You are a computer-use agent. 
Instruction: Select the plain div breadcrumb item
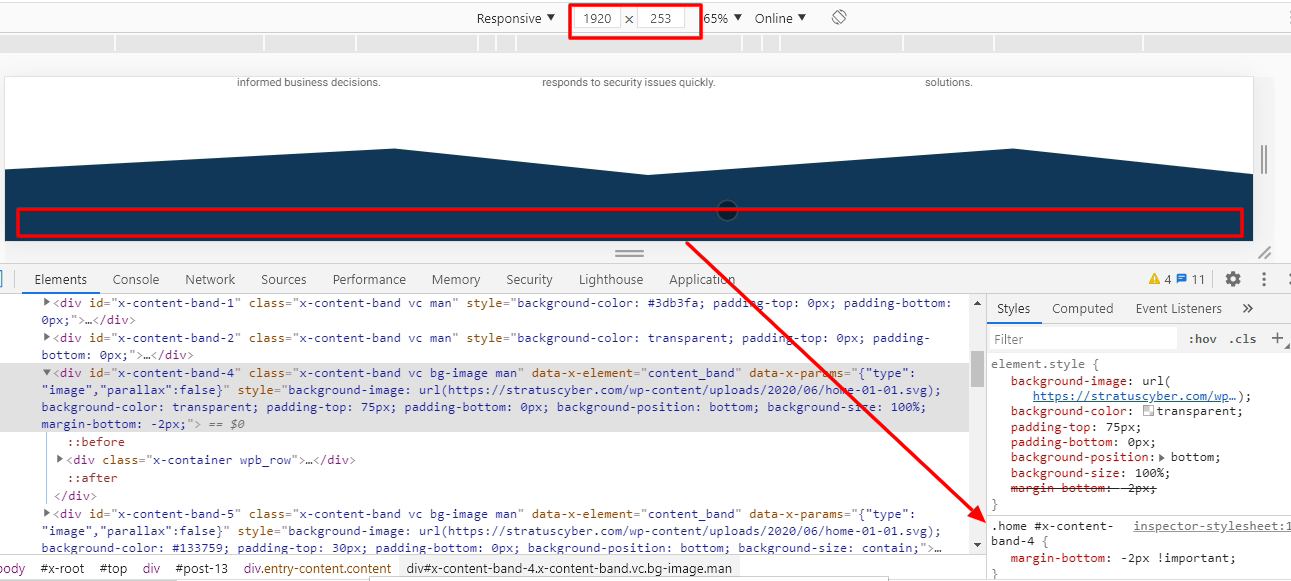click(151, 568)
